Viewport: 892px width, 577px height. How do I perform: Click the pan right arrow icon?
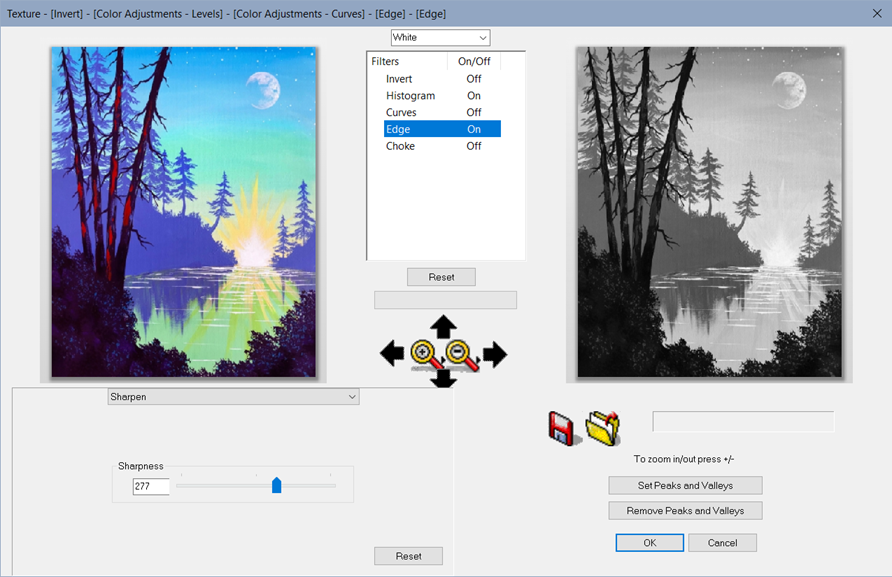pos(495,353)
